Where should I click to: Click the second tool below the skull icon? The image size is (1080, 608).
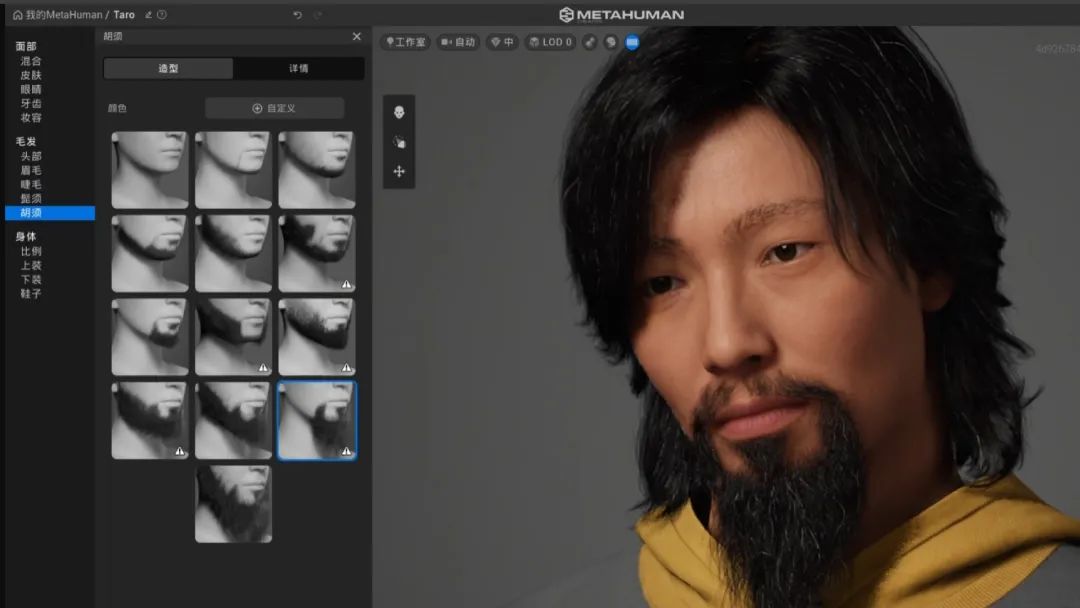click(399, 142)
